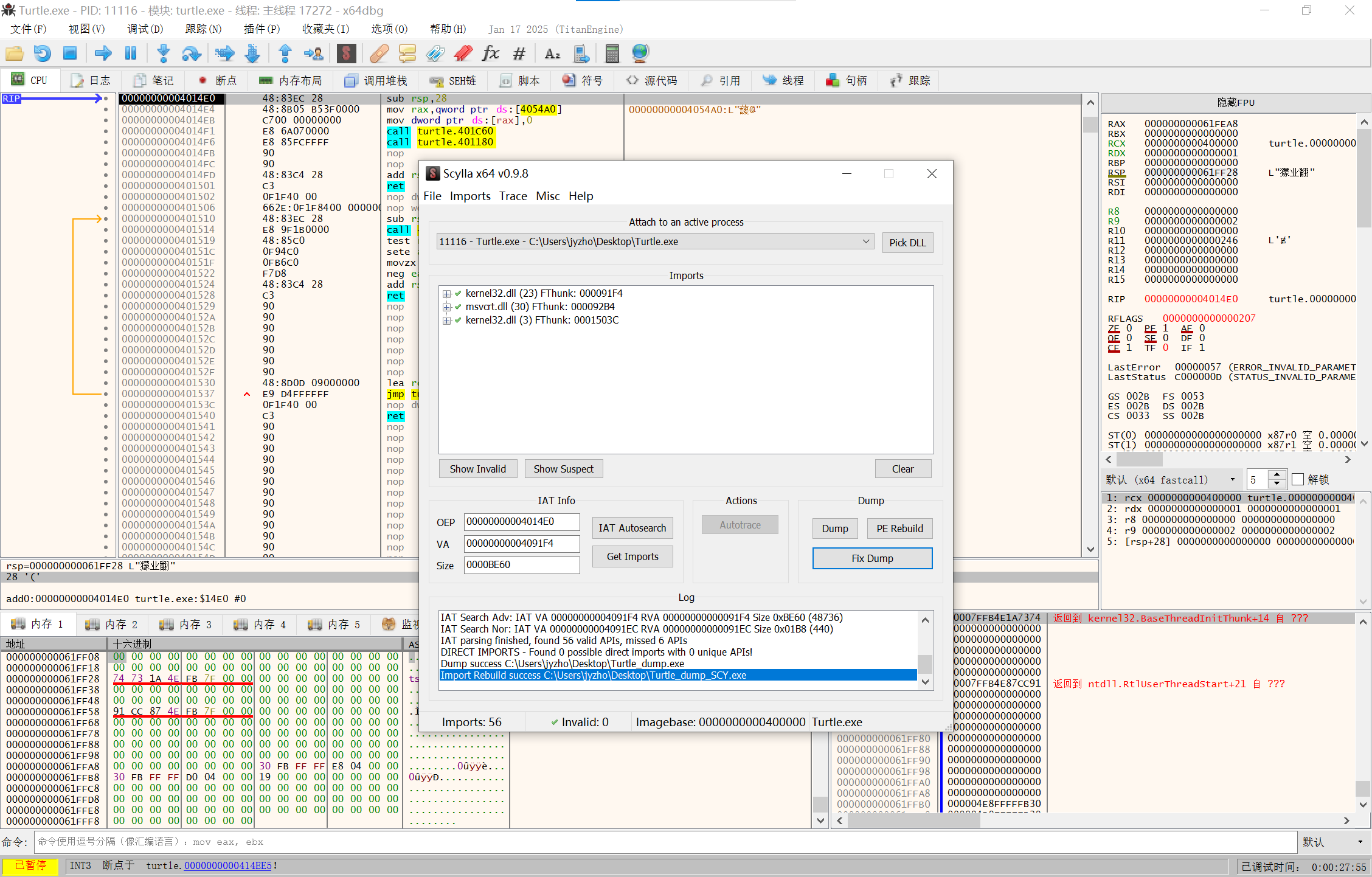Open the SEH链 tab
This screenshot has height=877, width=1372.
click(453, 80)
